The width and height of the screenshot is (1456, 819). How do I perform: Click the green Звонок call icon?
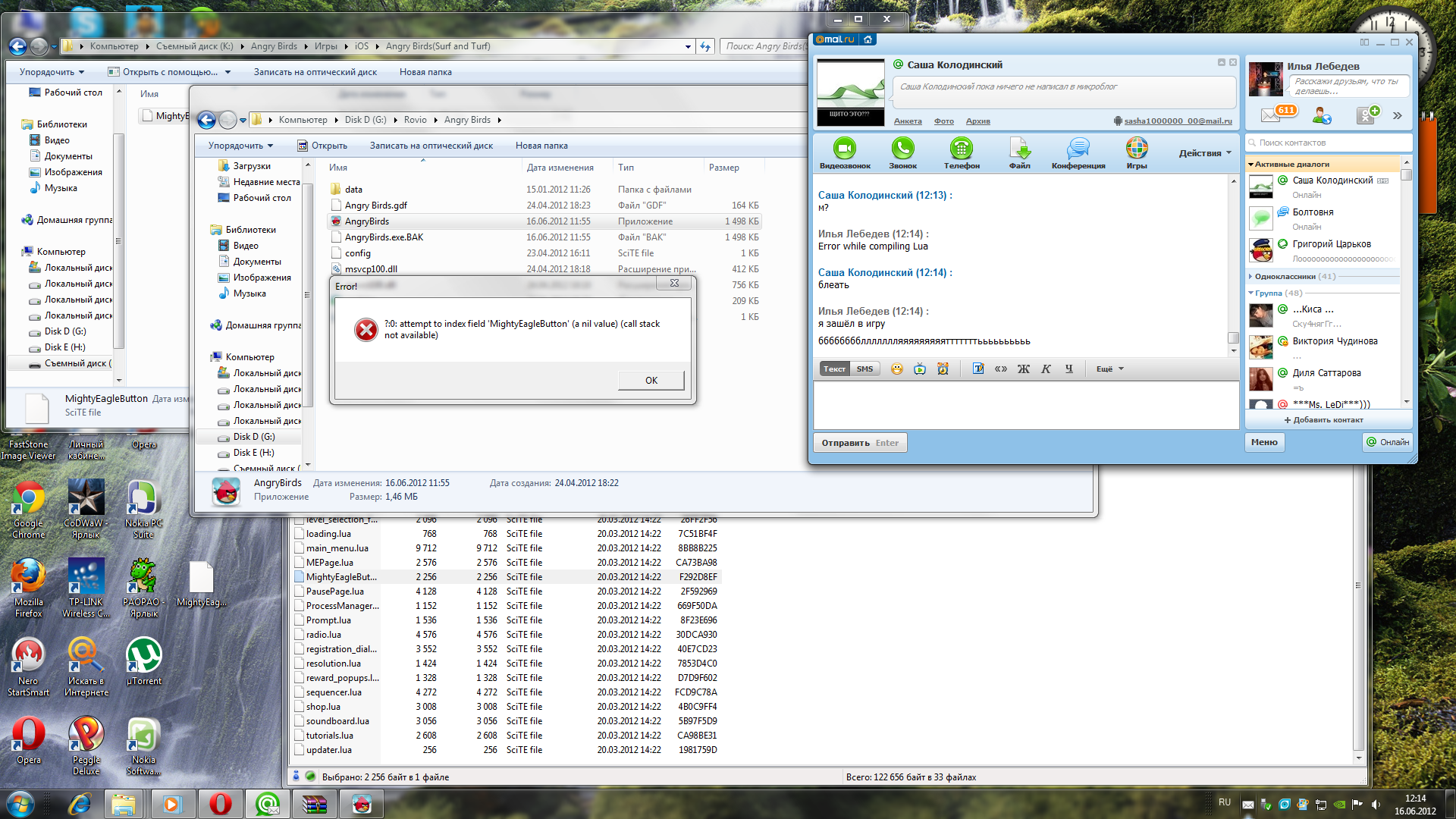click(902, 149)
